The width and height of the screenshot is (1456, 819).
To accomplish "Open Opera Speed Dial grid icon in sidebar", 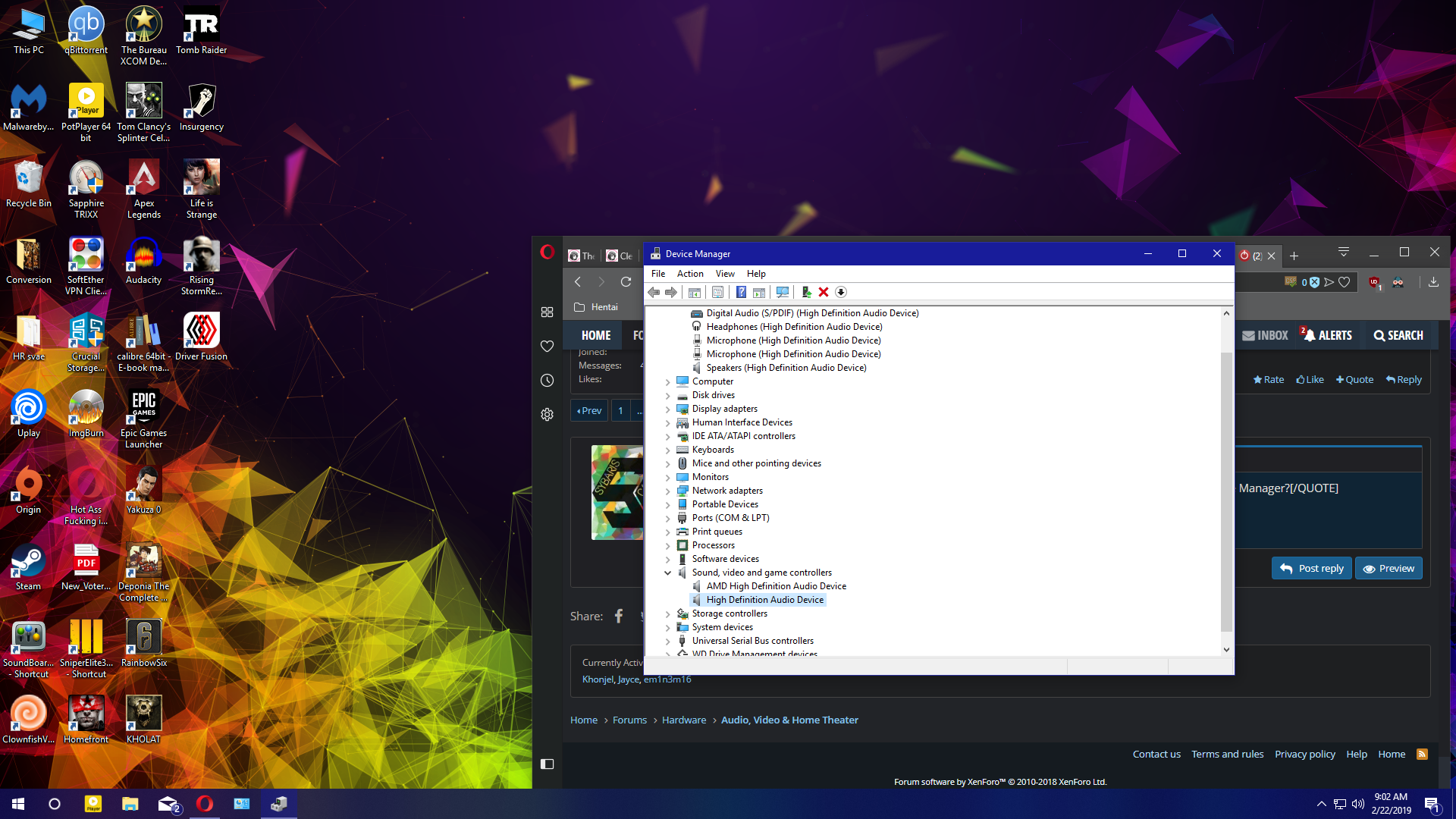I will coord(547,312).
